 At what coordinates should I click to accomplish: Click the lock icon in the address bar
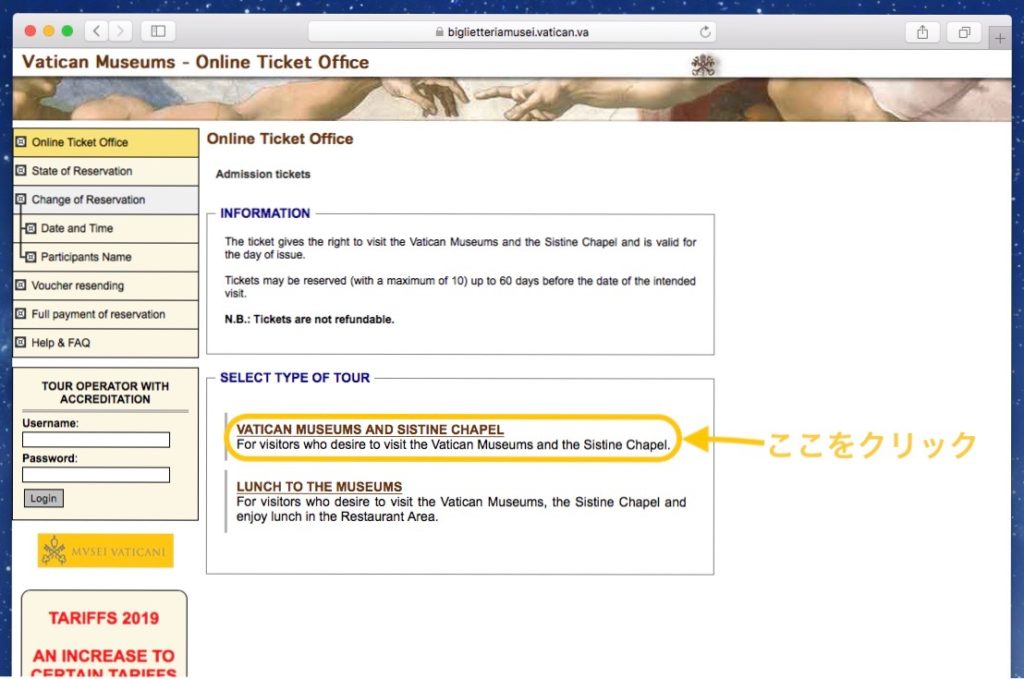pos(440,31)
